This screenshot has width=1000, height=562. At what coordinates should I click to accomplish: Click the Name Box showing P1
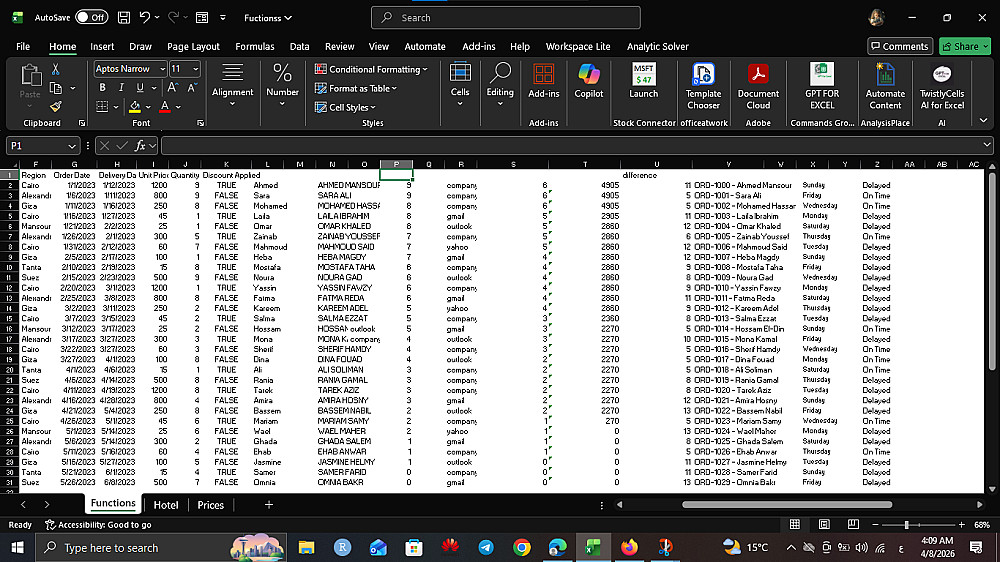pyautogui.click(x=42, y=146)
